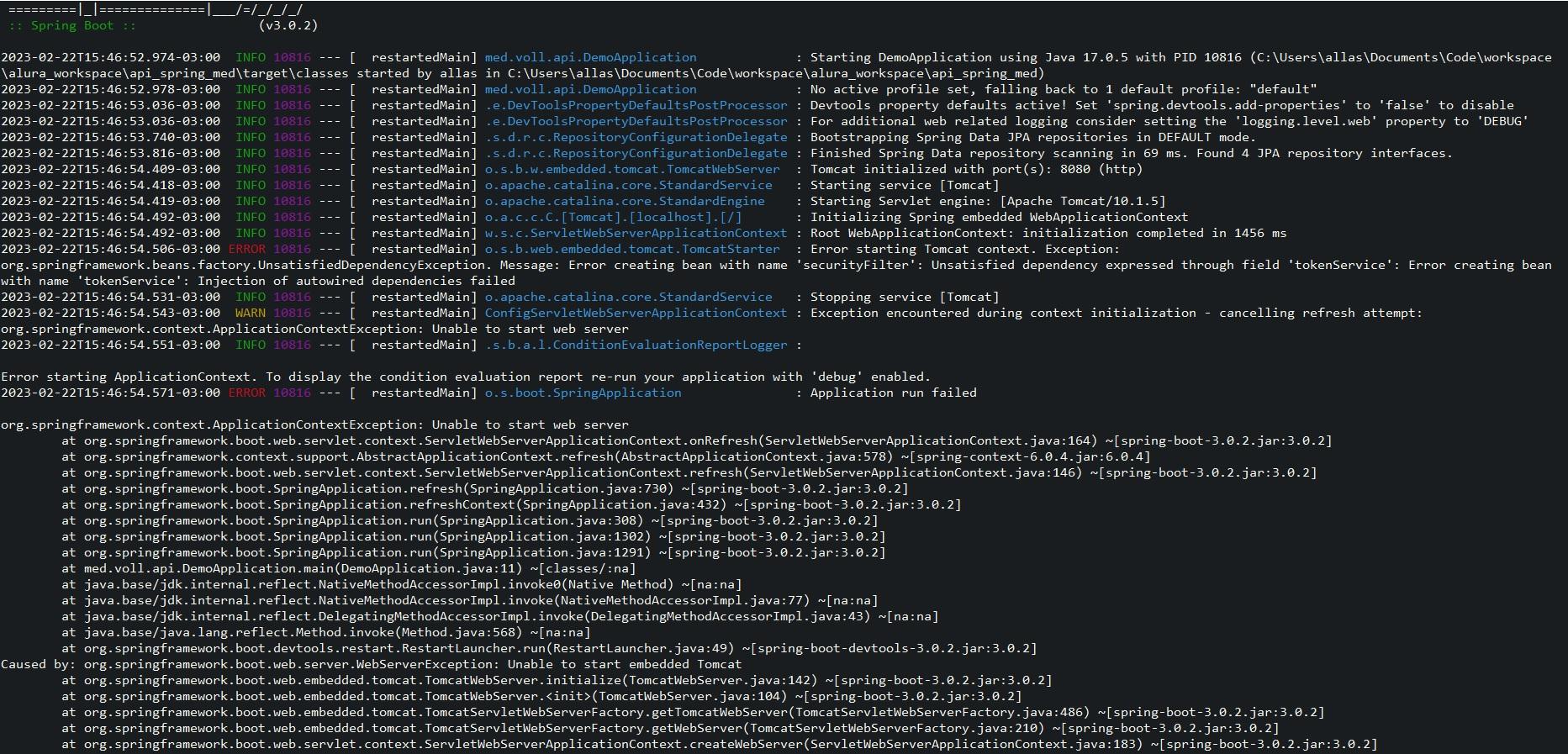Click stack frame 'run(SpringApplication.java:308)'

(x=469, y=520)
